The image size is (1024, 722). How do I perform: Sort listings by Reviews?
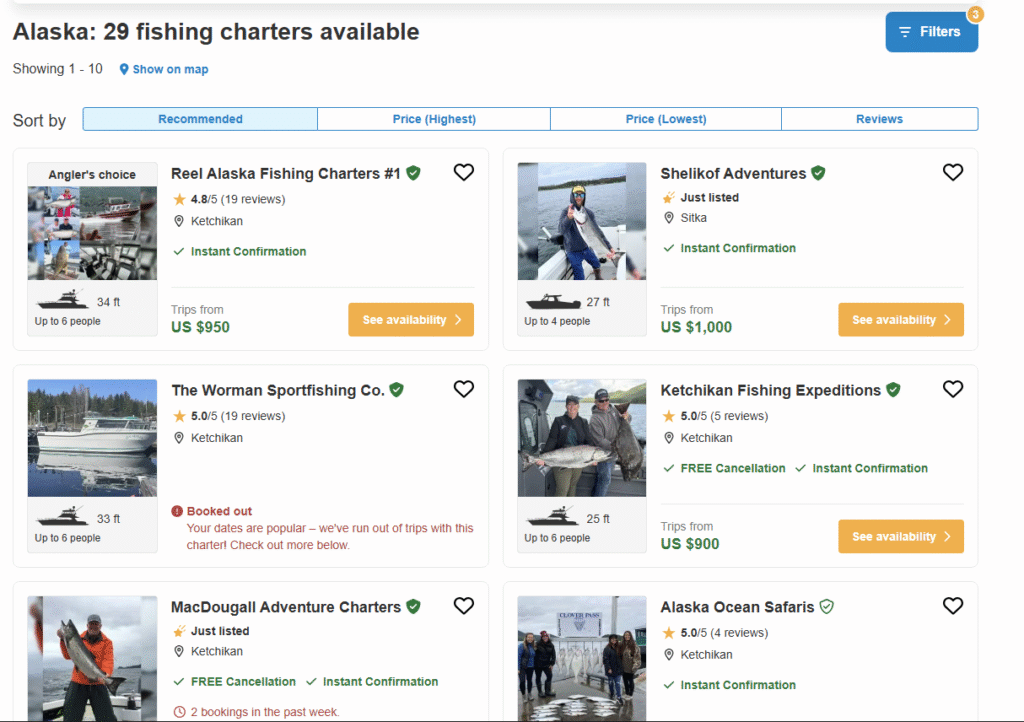[880, 119]
